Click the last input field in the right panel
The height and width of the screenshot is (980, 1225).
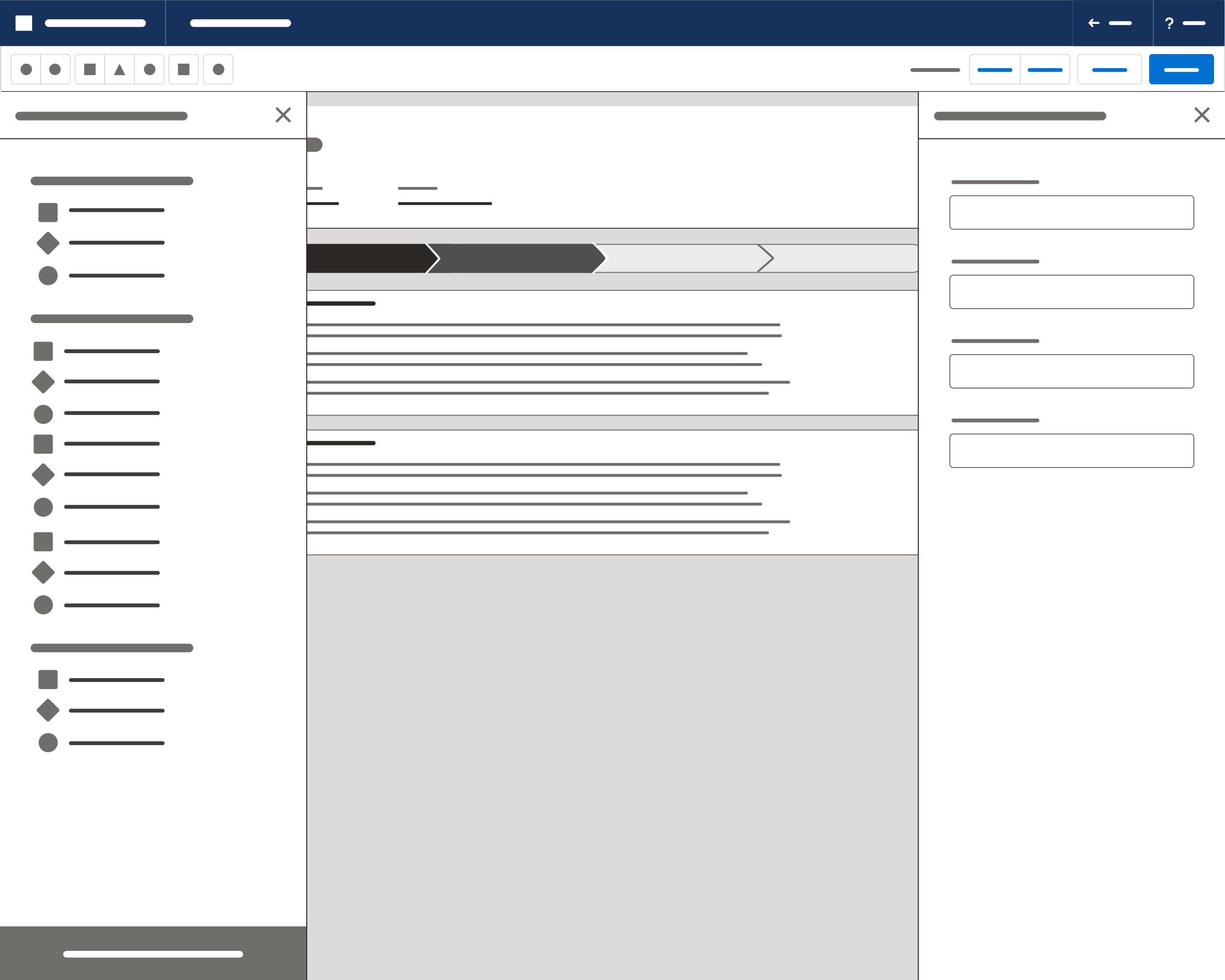coord(1071,450)
